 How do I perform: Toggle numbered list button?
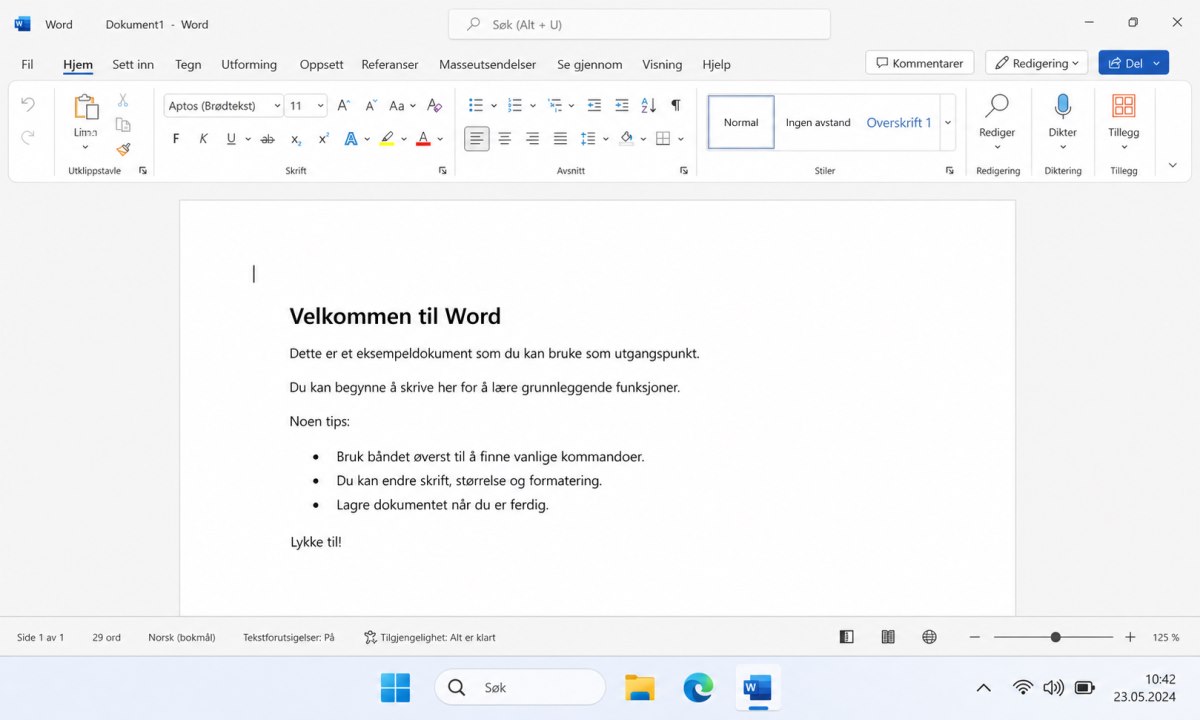(x=515, y=105)
